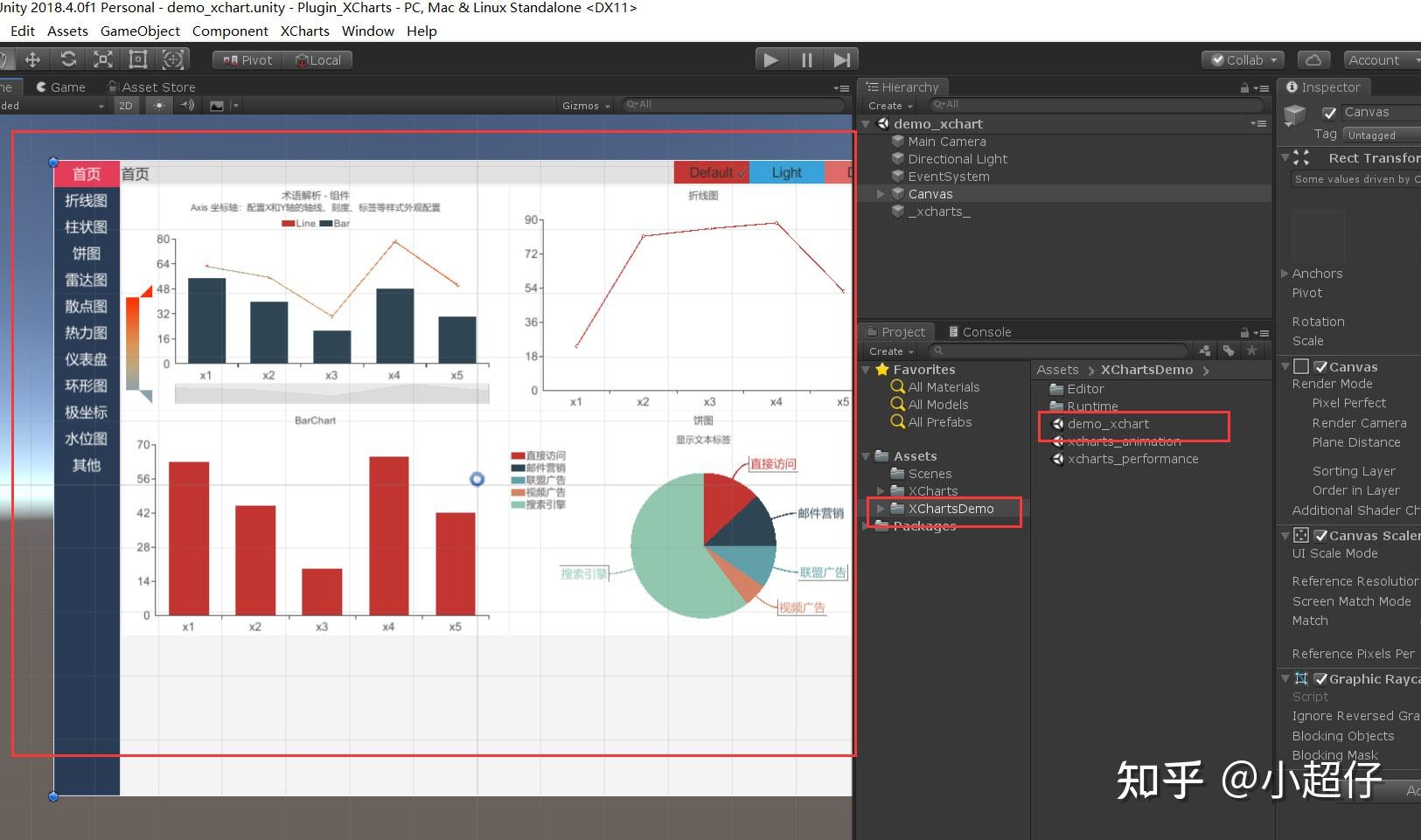Click the Default theme button in demo

point(712,172)
